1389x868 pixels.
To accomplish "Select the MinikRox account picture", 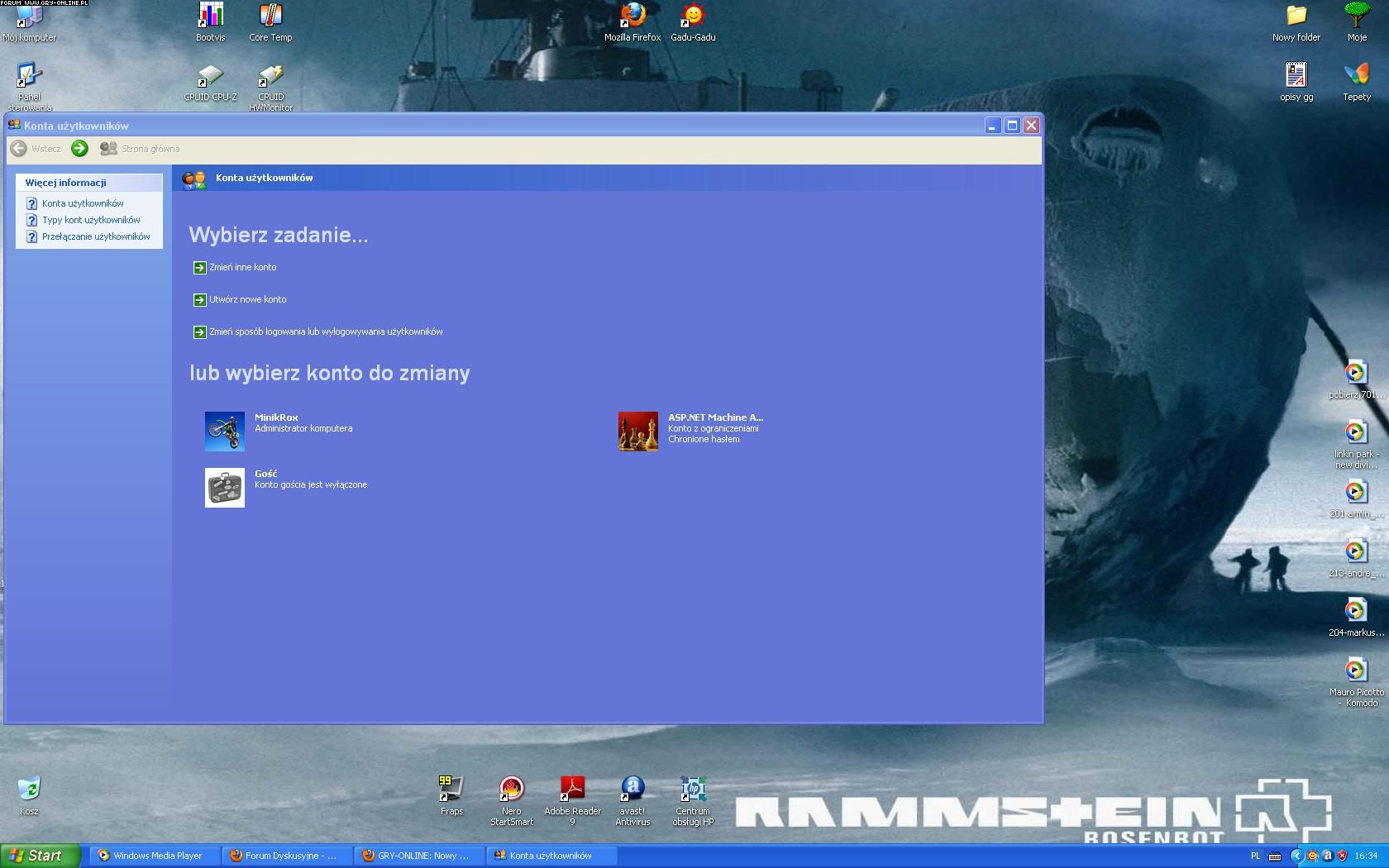I will [x=225, y=432].
